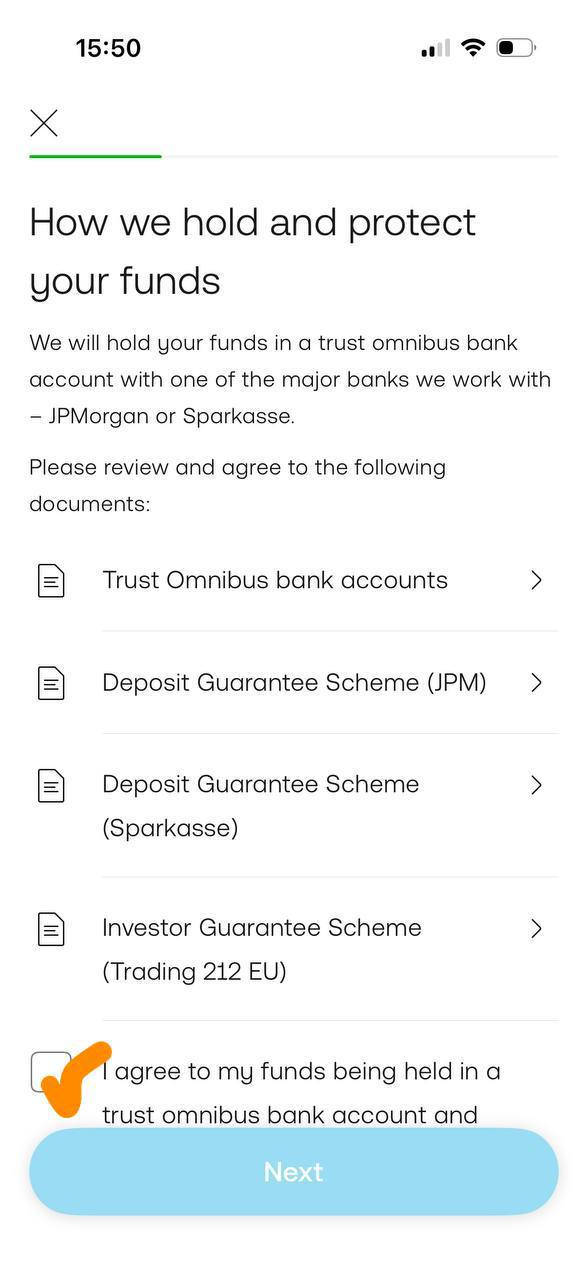Screen dimensions: 588x1280
Task: Open Investor Guarantee Scheme (Trading 212 EU) chevron
Action: tap(536, 929)
